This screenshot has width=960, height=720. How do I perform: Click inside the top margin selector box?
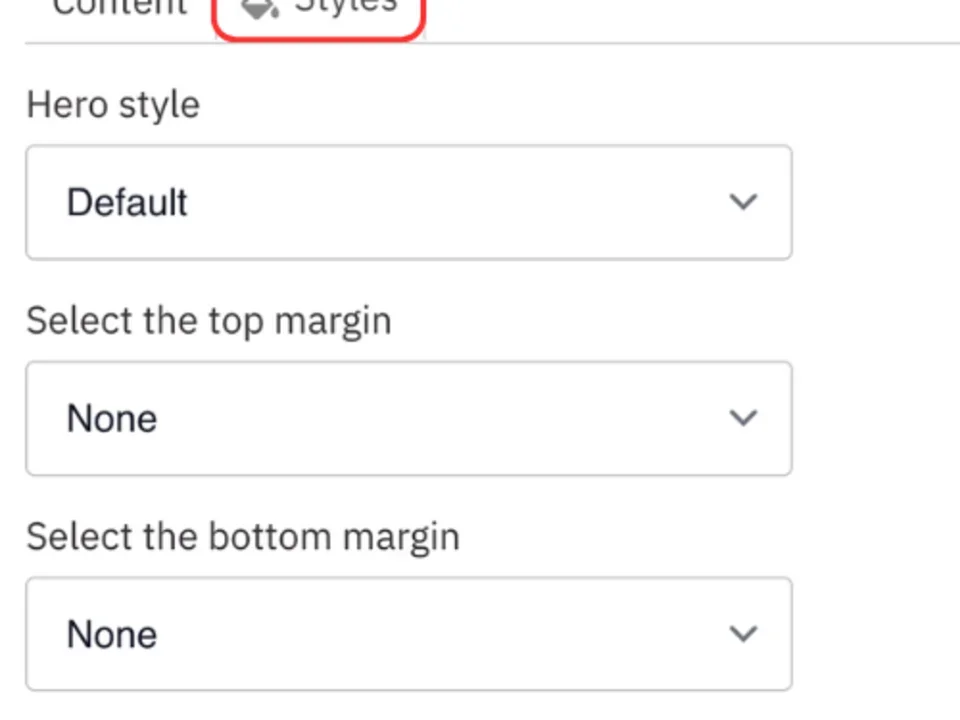pyautogui.click(x=408, y=418)
